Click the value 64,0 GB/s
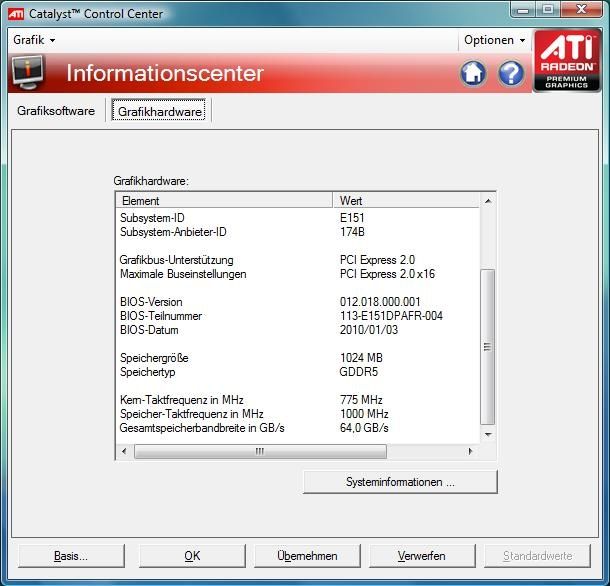This screenshot has width=610, height=586. click(364, 428)
